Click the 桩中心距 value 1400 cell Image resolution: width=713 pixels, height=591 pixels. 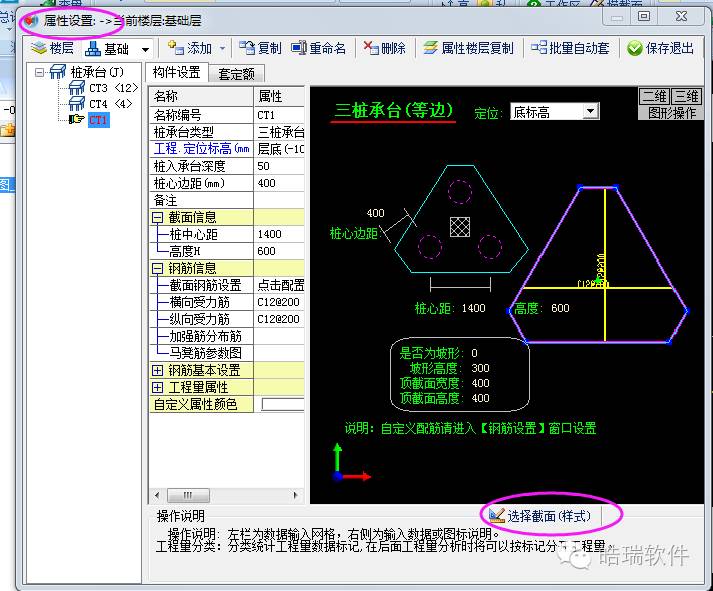point(279,234)
